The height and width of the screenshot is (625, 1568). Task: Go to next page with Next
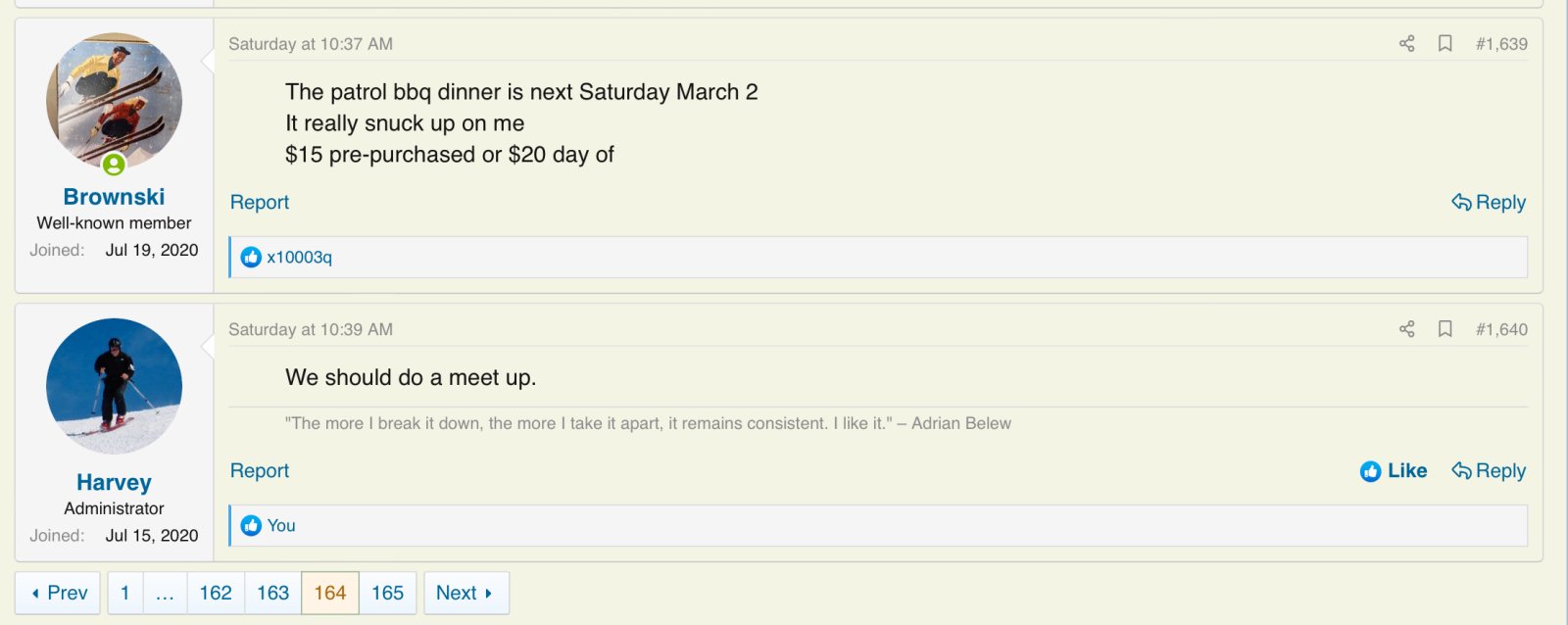pyautogui.click(x=465, y=594)
